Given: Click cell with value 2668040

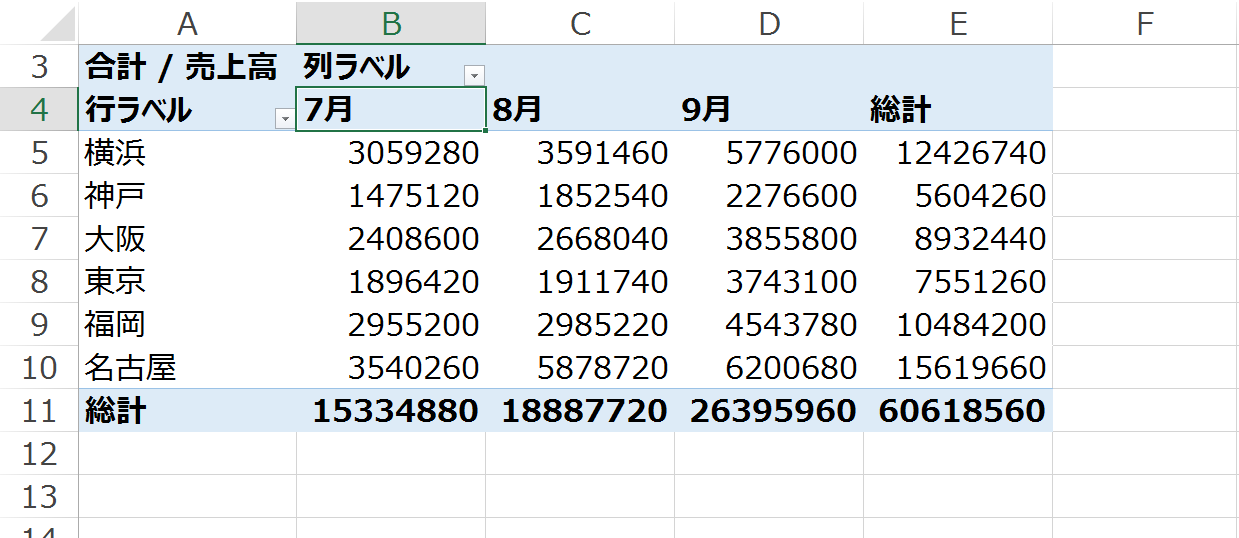Looking at the screenshot, I should tap(580, 239).
